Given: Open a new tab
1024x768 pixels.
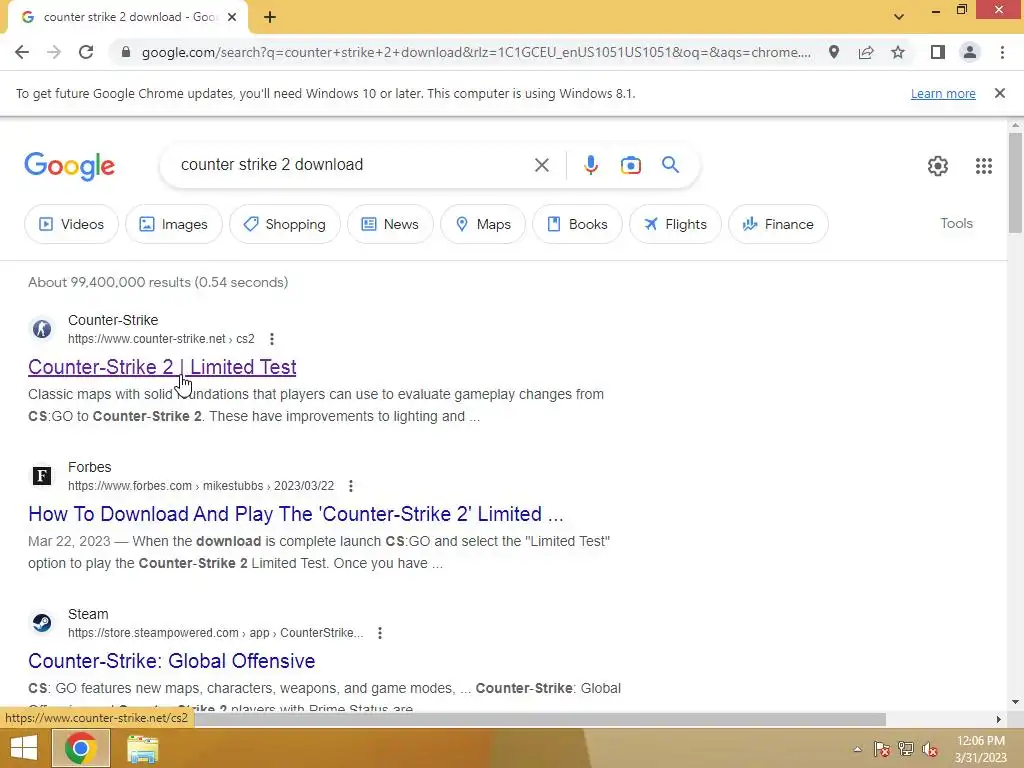Looking at the screenshot, I should point(270,17).
